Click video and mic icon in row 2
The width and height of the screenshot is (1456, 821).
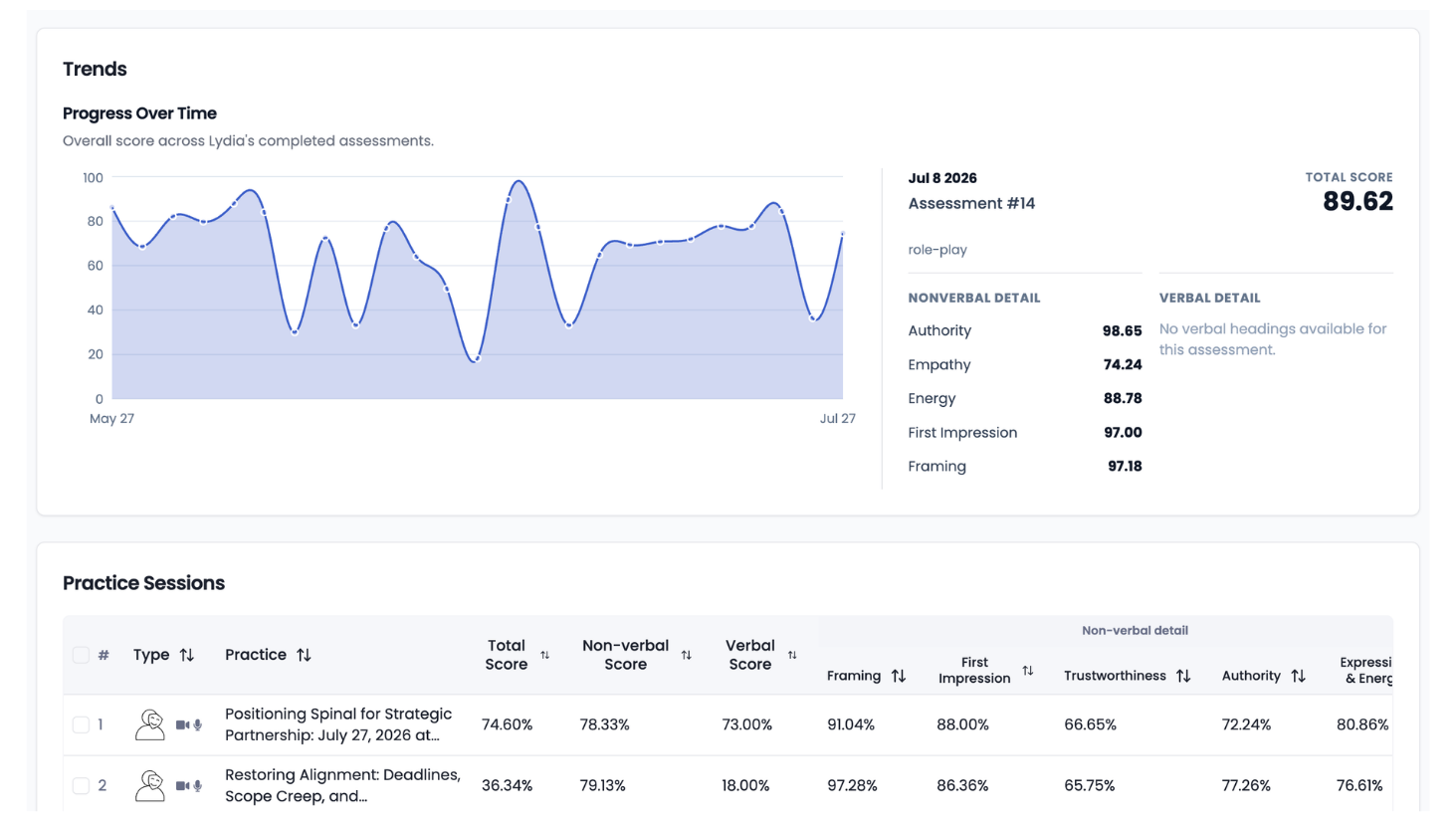(x=189, y=785)
